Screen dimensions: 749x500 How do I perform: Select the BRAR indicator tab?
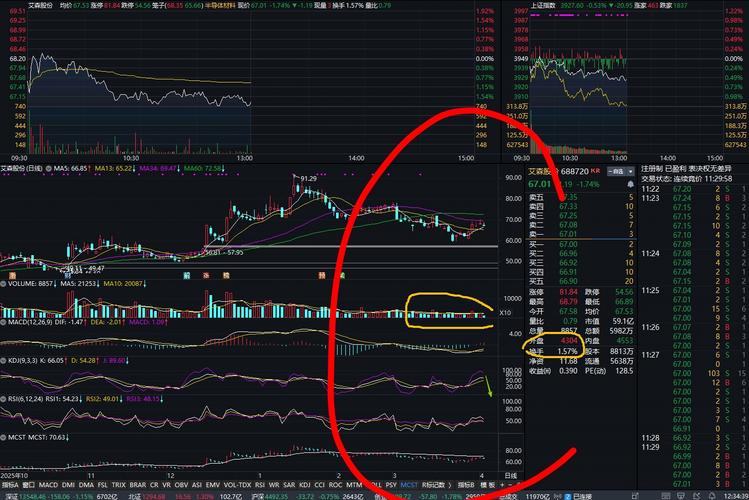tap(138, 485)
